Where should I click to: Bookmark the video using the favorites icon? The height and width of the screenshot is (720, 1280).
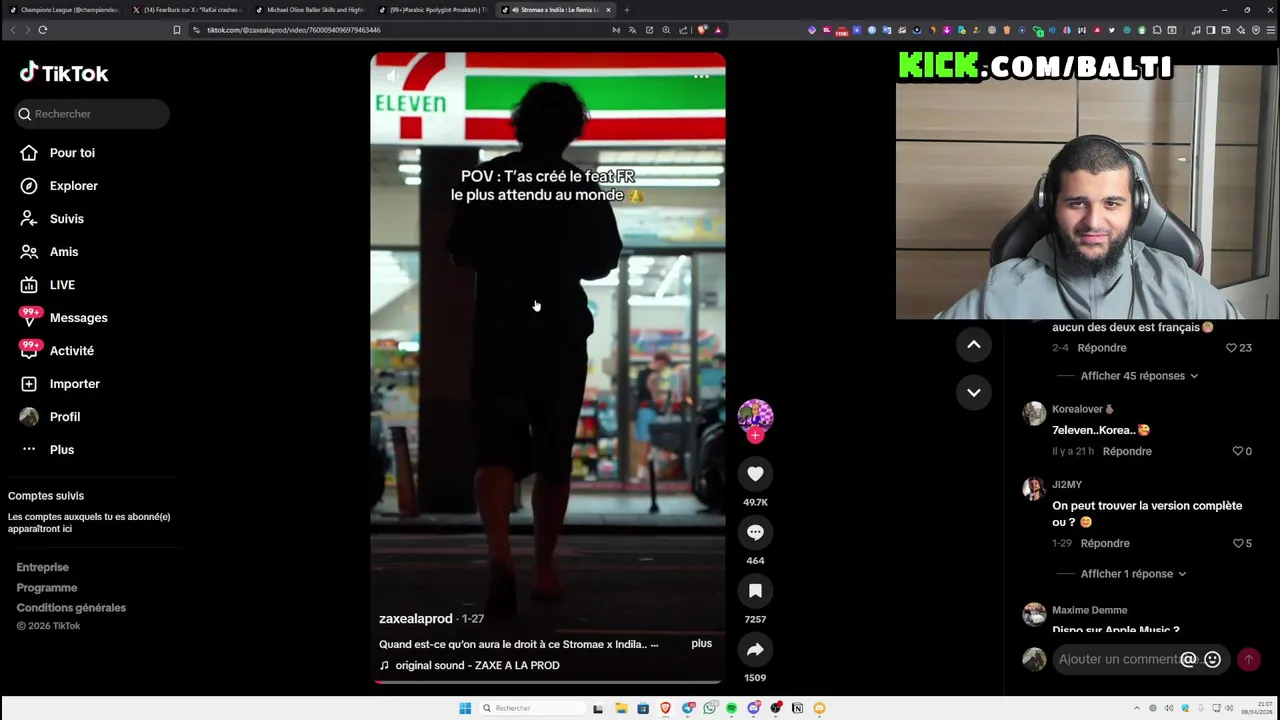[x=755, y=591]
